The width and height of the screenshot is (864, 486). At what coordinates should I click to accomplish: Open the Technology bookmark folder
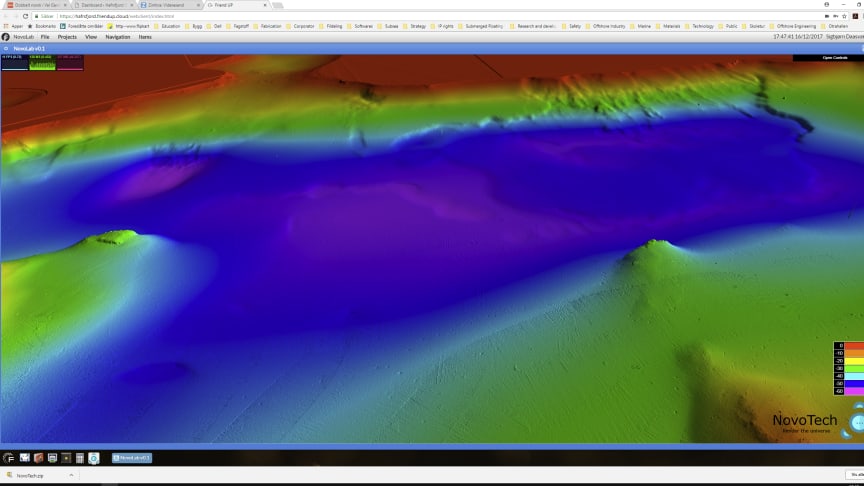[x=699, y=26]
